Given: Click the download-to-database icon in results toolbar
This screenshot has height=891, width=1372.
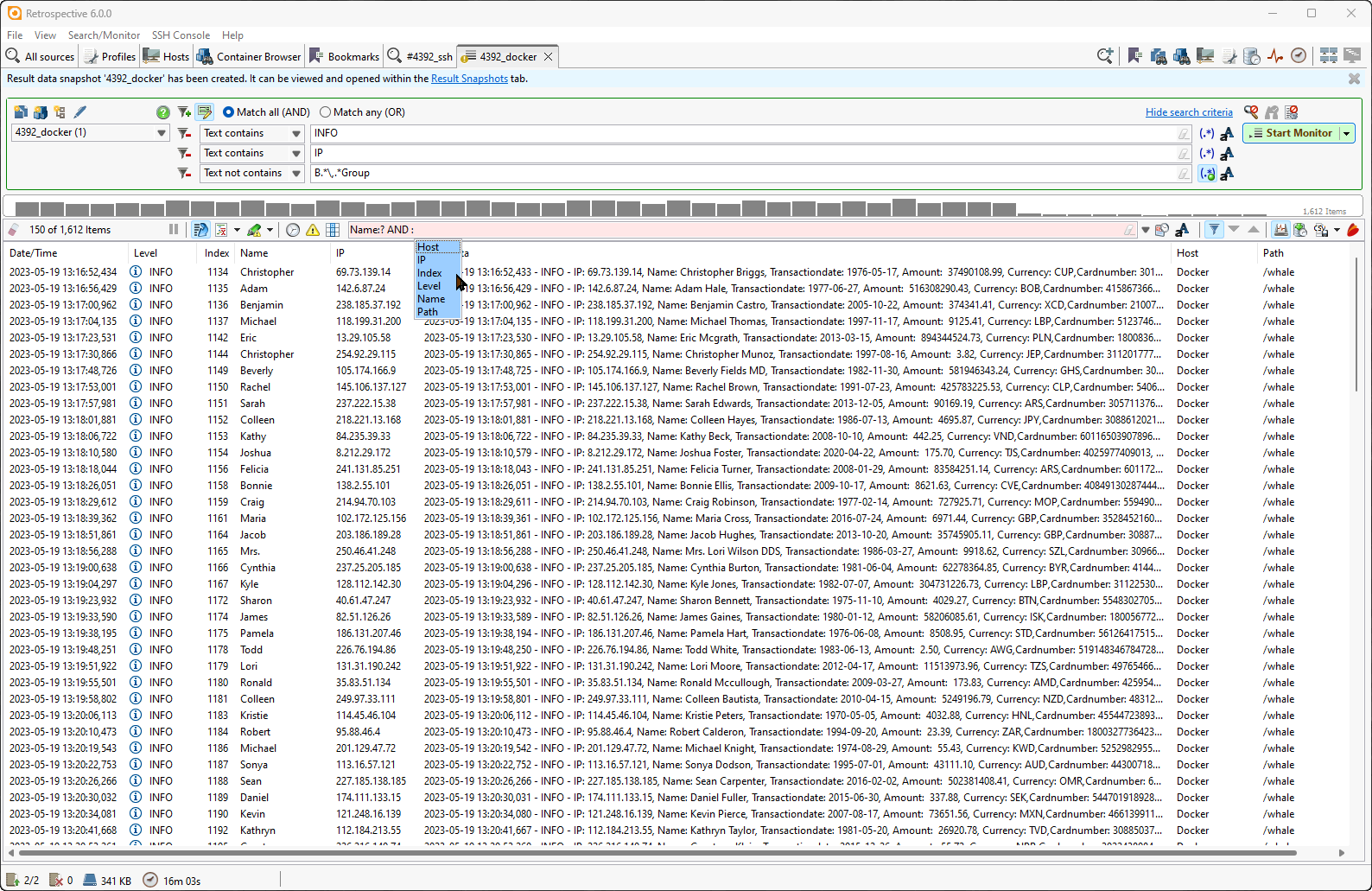Looking at the screenshot, I should [1300, 230].
